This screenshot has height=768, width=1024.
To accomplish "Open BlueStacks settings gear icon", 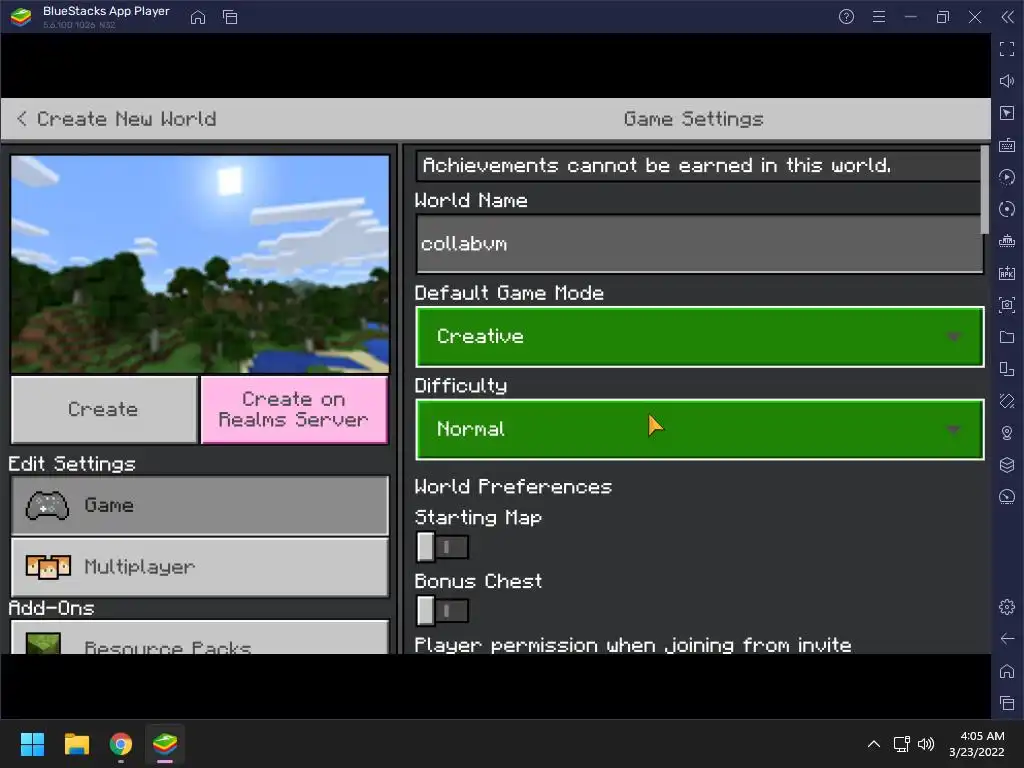I will coord(1007,607).
